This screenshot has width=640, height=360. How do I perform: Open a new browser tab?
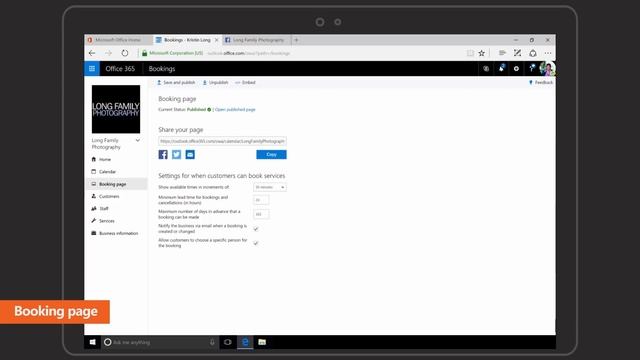click(296, 40)
